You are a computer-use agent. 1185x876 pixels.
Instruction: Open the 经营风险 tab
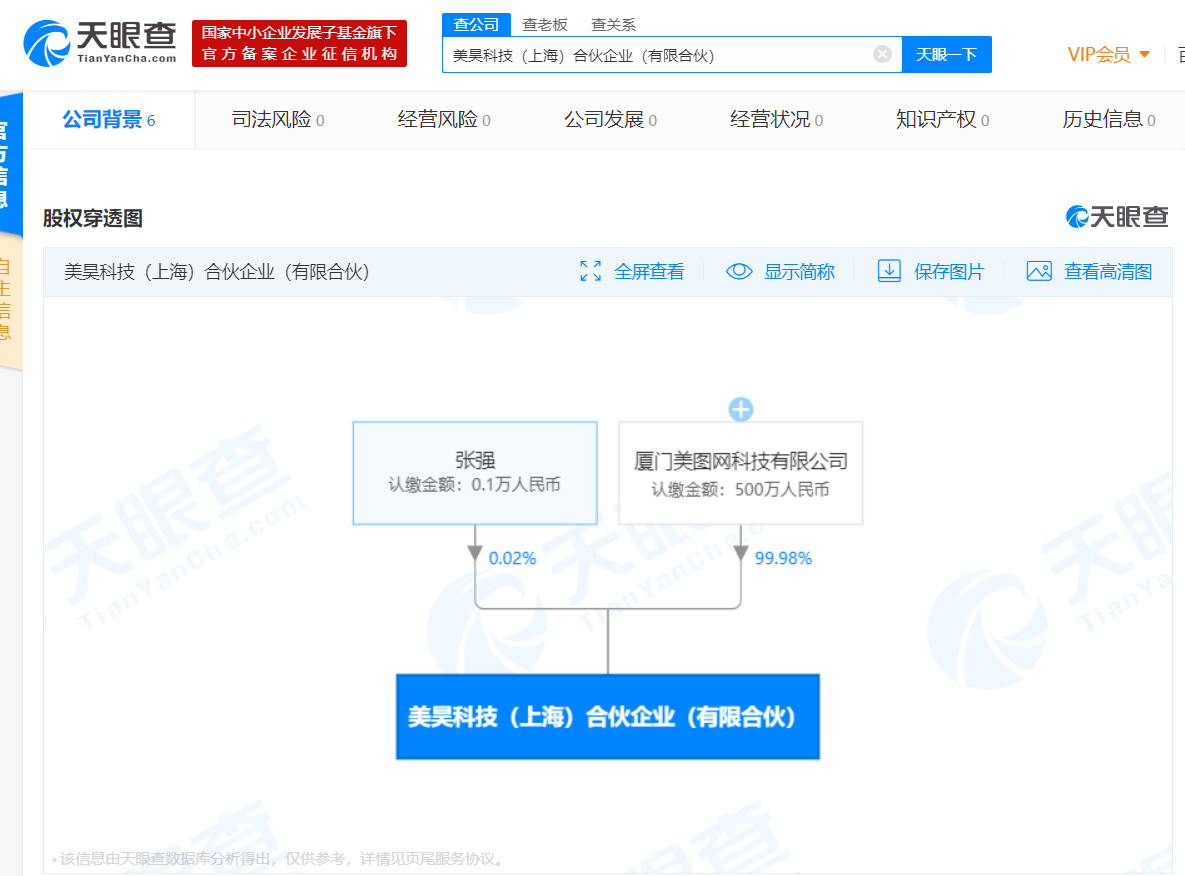tap(444, 119)
